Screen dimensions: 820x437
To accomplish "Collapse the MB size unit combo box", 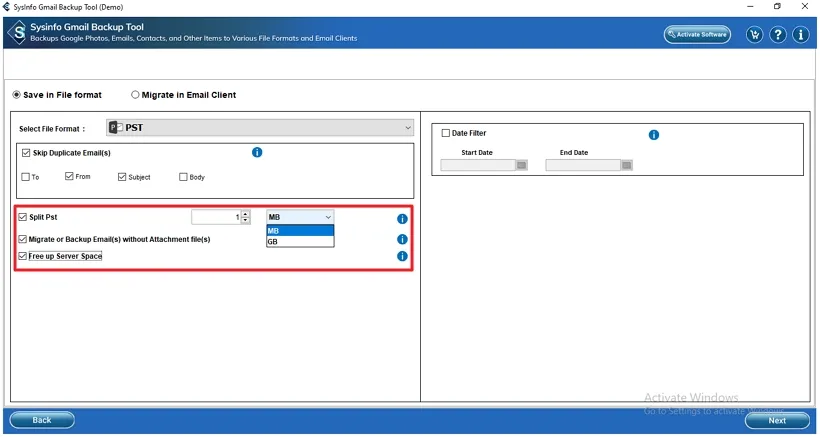I will pos(327,217).
